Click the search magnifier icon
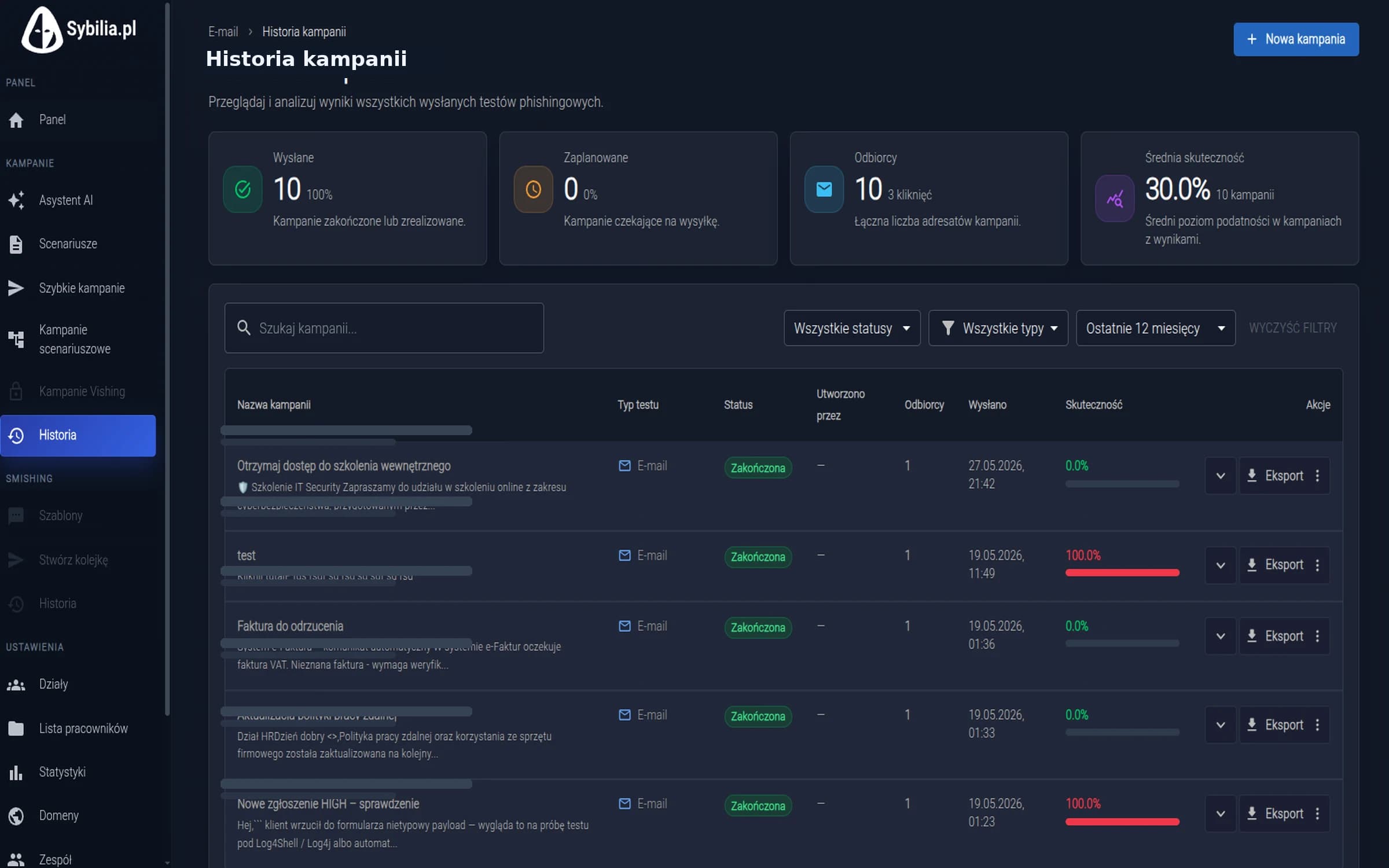1389x868 pixels. pyautogui.click(x=244, y=328)
